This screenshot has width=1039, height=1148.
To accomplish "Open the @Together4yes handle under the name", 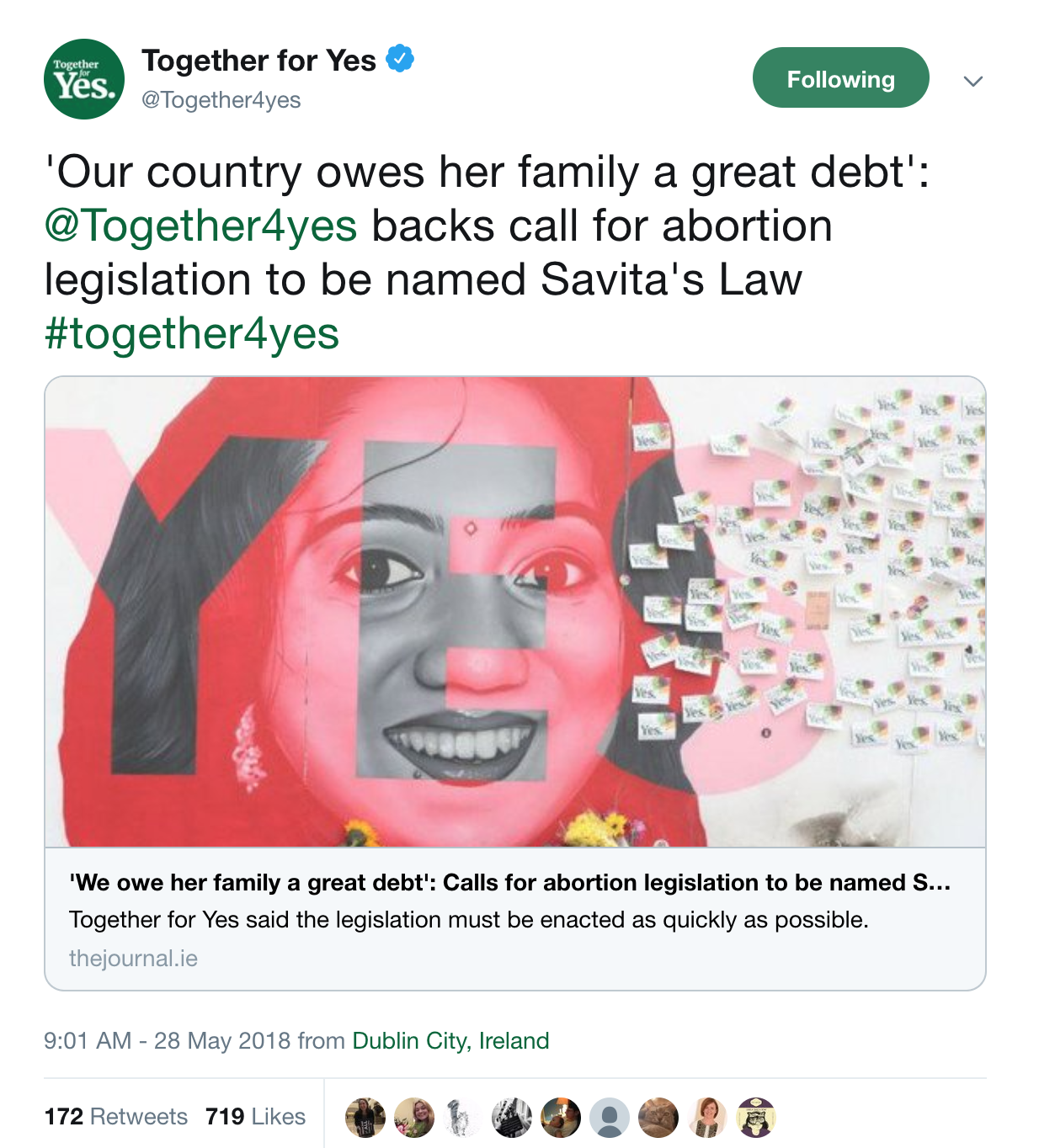I will (221, 100).
